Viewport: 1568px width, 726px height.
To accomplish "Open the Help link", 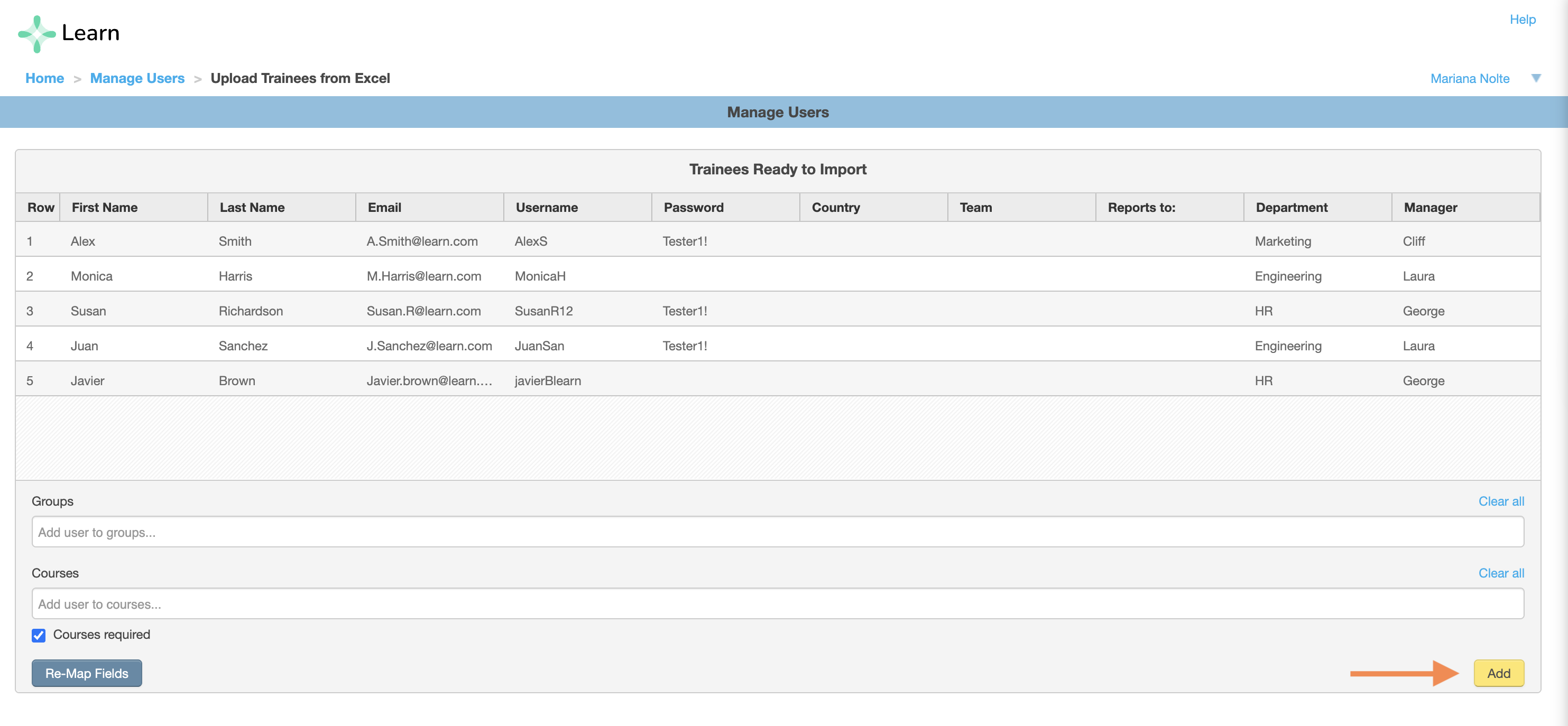I will pyautogui.click(x=1523, y=20).
